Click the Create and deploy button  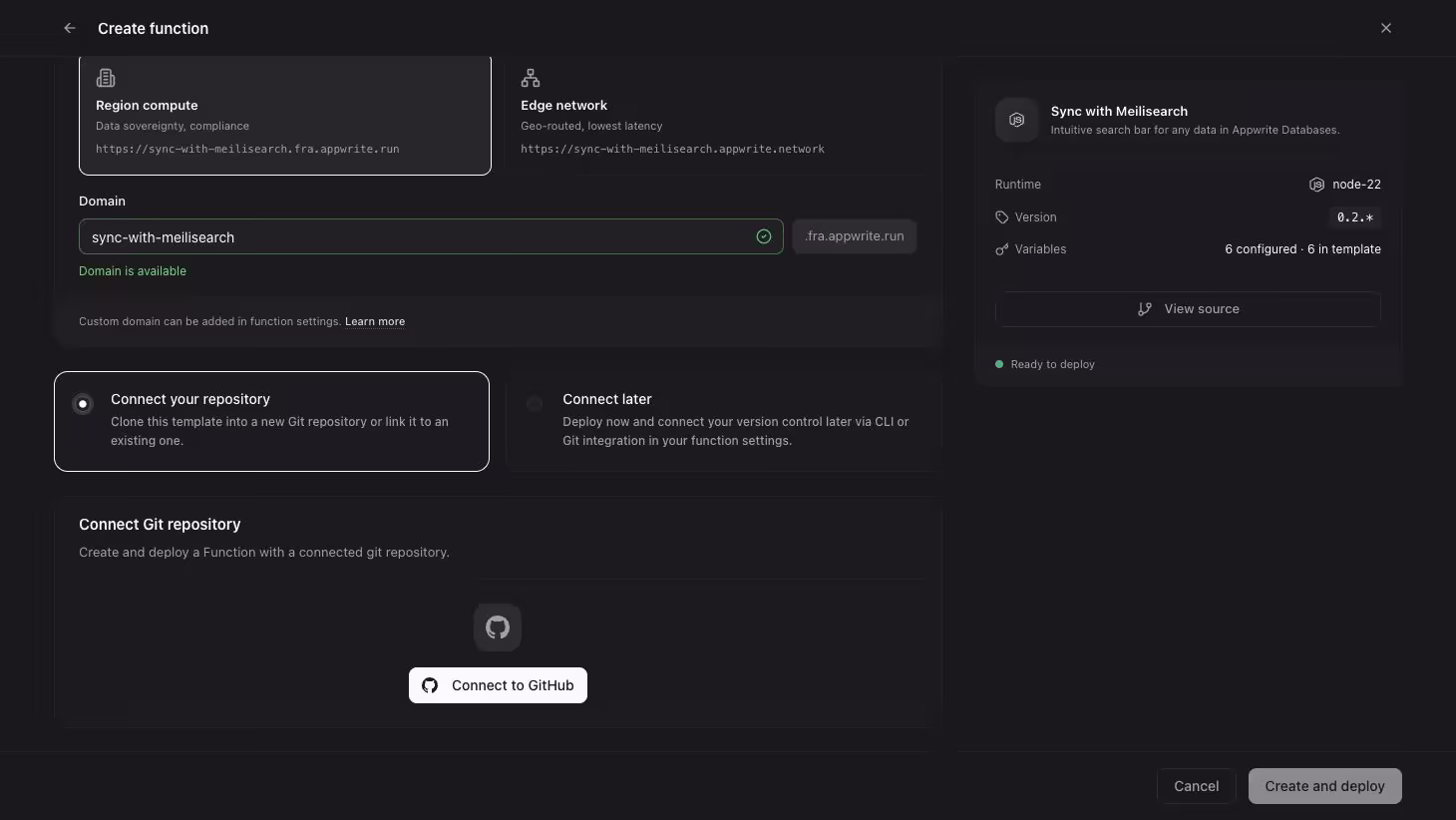[1325, 786]
